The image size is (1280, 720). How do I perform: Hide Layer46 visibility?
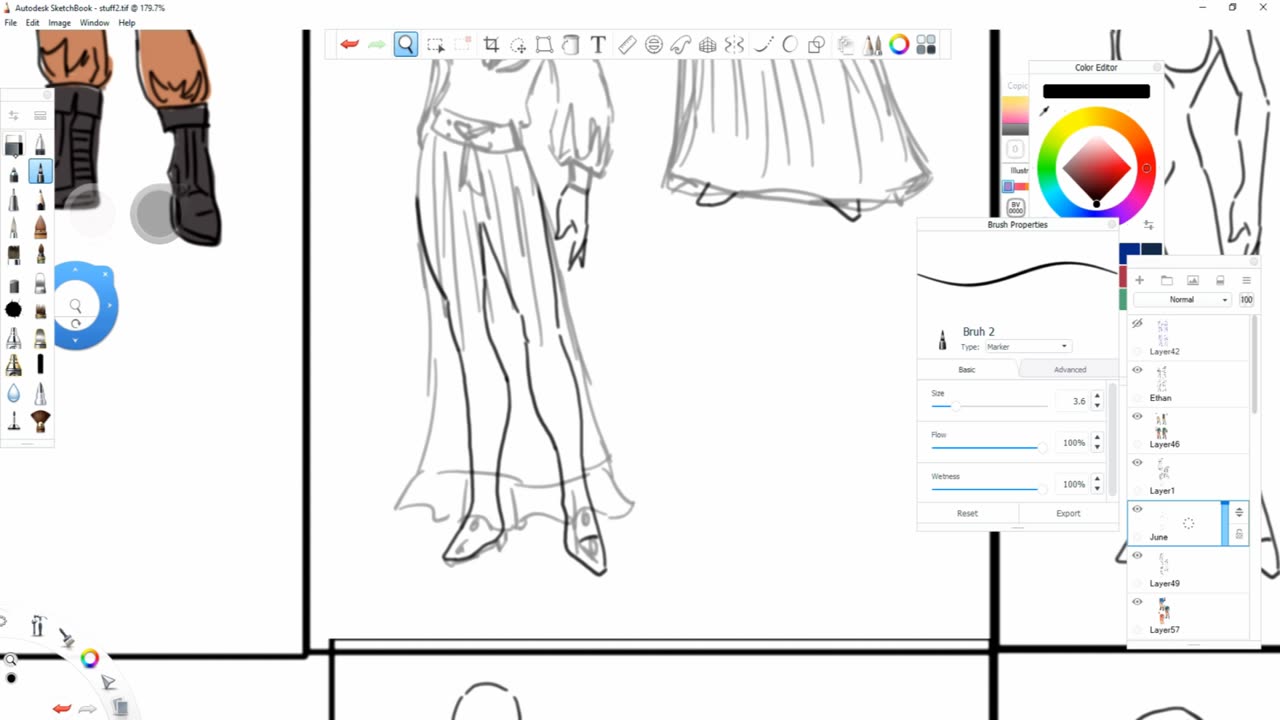click(1137, 416)
